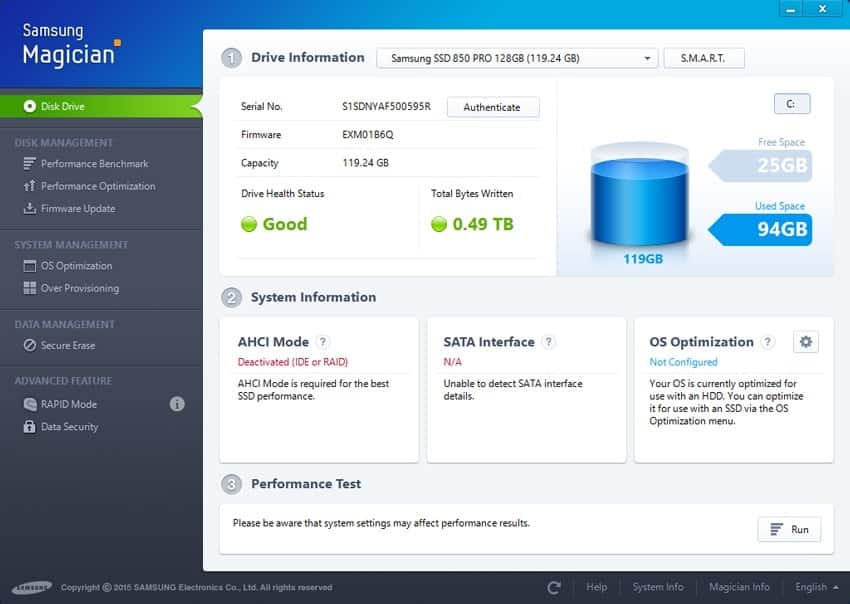Click the RAPID Mode info icon
Viewport: 850px width, 604px height.
[177, 404]
